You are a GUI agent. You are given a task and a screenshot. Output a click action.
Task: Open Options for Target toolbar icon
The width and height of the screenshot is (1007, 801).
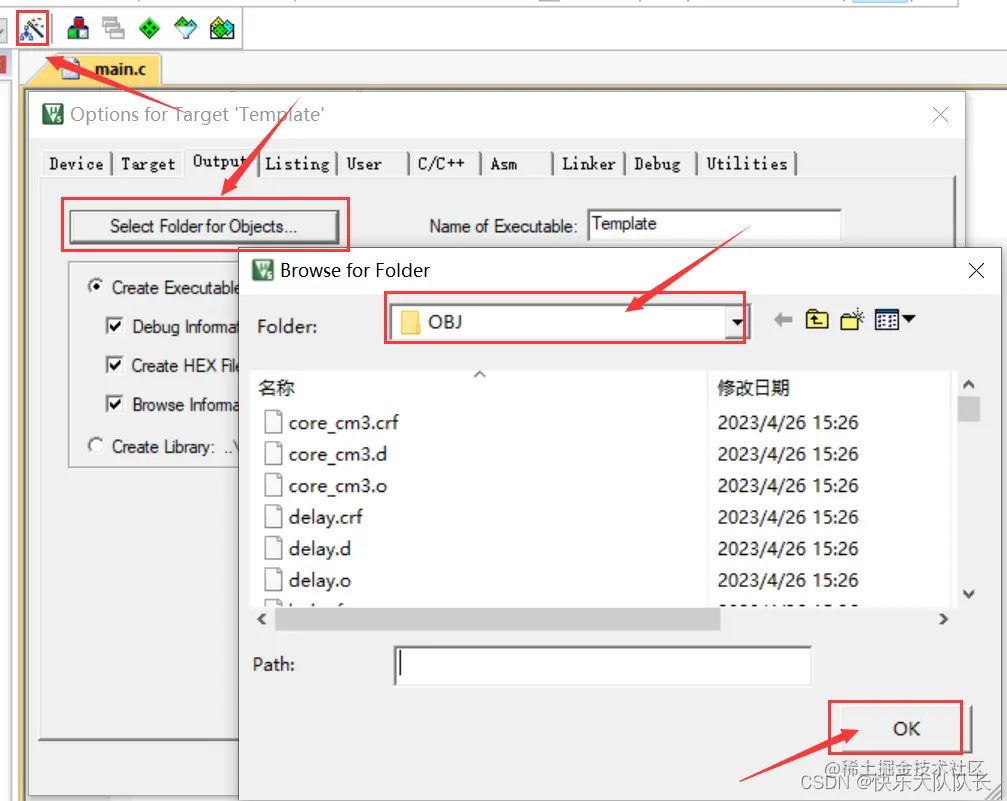32,28
